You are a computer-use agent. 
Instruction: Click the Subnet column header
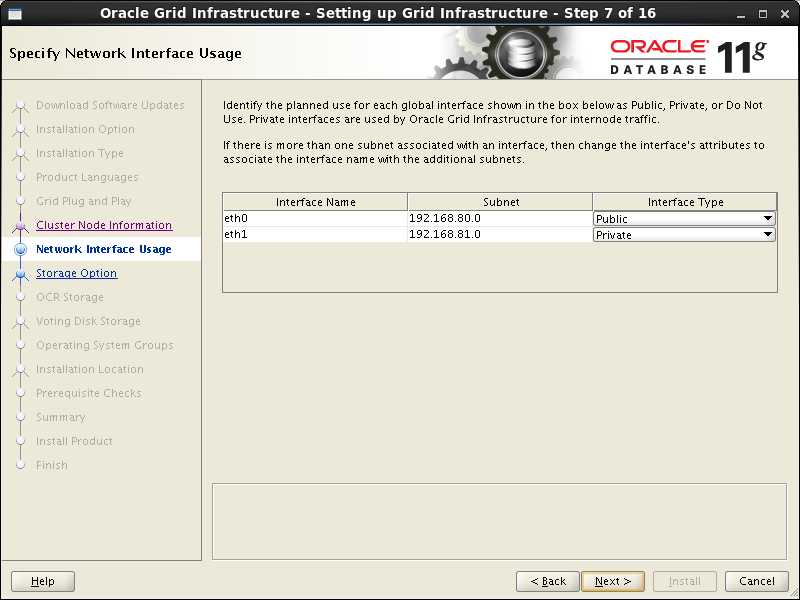501,202
